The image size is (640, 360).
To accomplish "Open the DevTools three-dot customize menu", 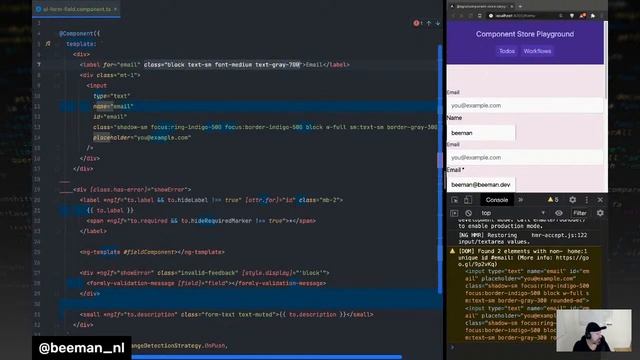I will (587, 200).
